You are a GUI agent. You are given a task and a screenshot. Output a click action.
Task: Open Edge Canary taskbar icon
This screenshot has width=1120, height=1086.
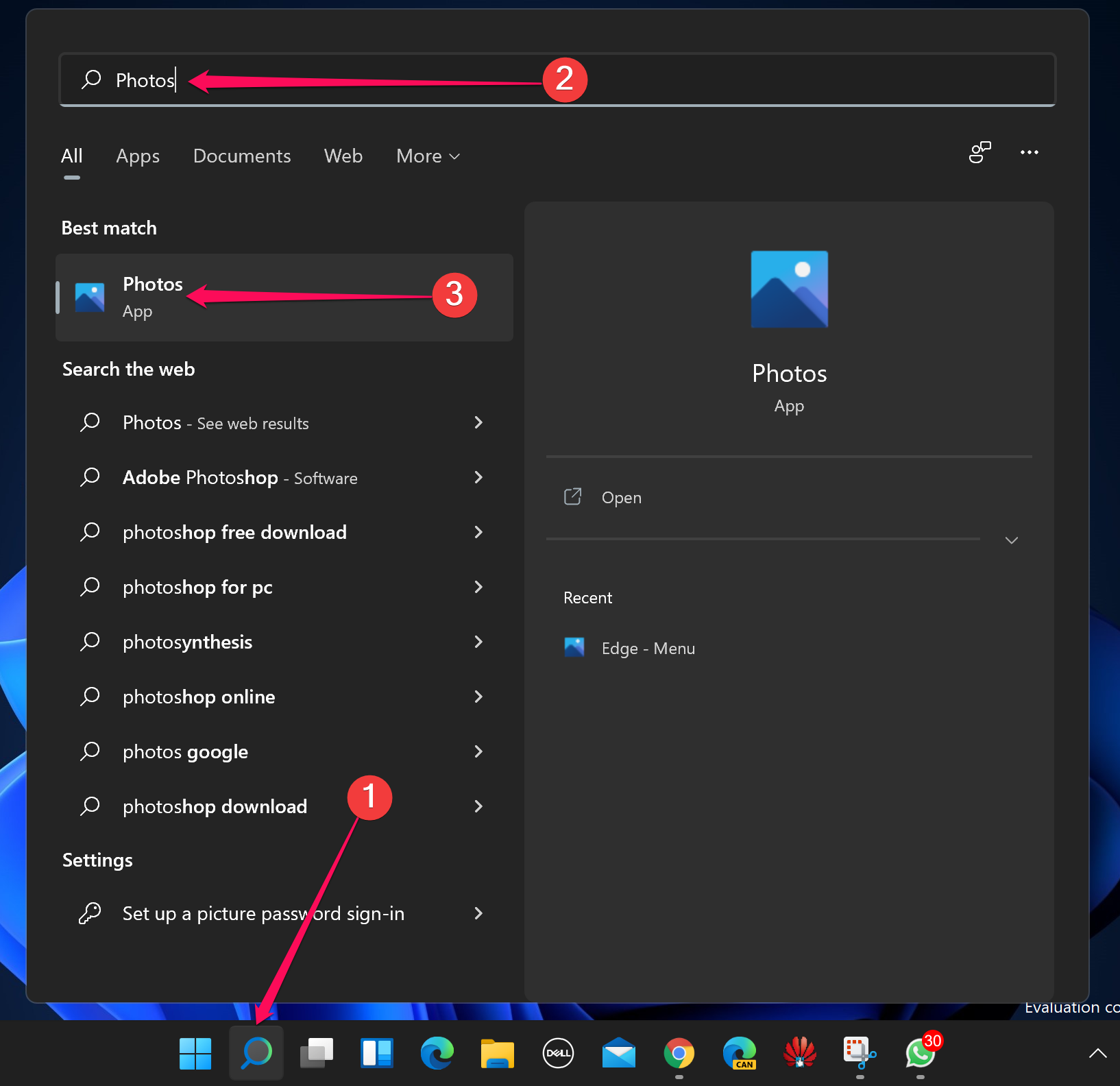pyautogui.click(x=740, y=1053)
